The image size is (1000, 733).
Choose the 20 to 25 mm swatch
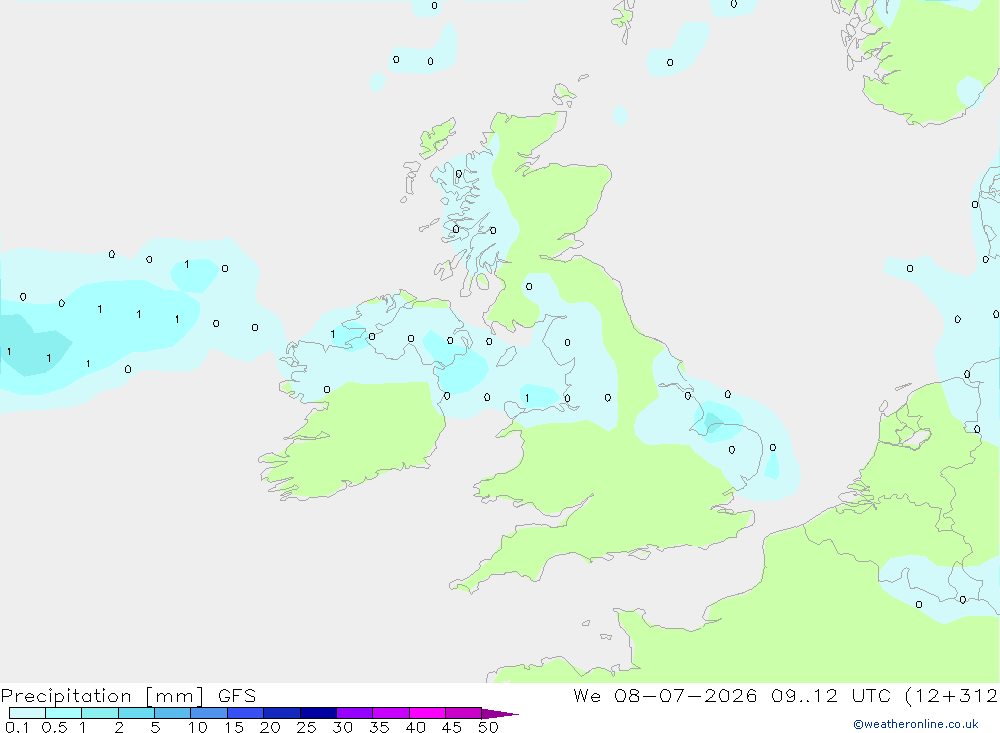coord(282,713)
